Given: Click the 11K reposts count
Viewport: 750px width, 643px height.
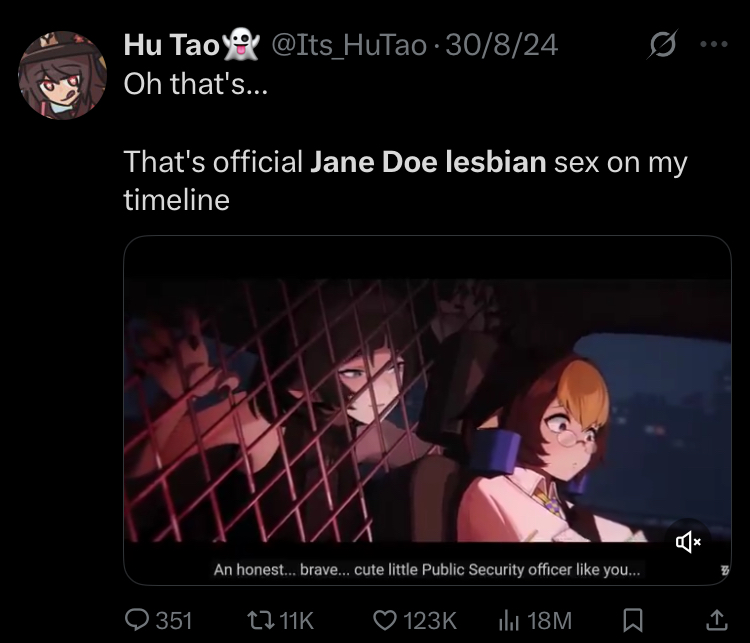Looking at the screenshot, I should pyautogui.click(x=297, y=621).
